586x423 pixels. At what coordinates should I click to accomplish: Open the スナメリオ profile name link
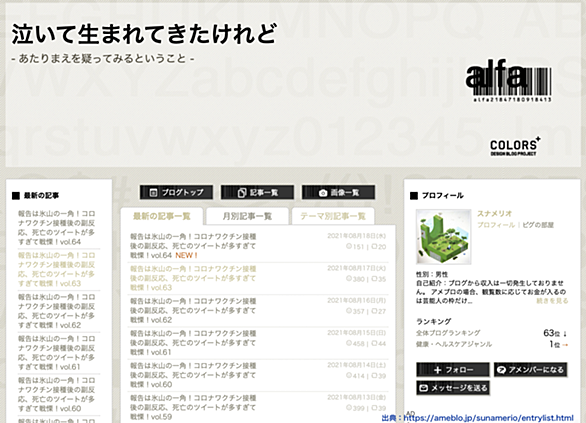pyautogui.click(x=494, y=213)
